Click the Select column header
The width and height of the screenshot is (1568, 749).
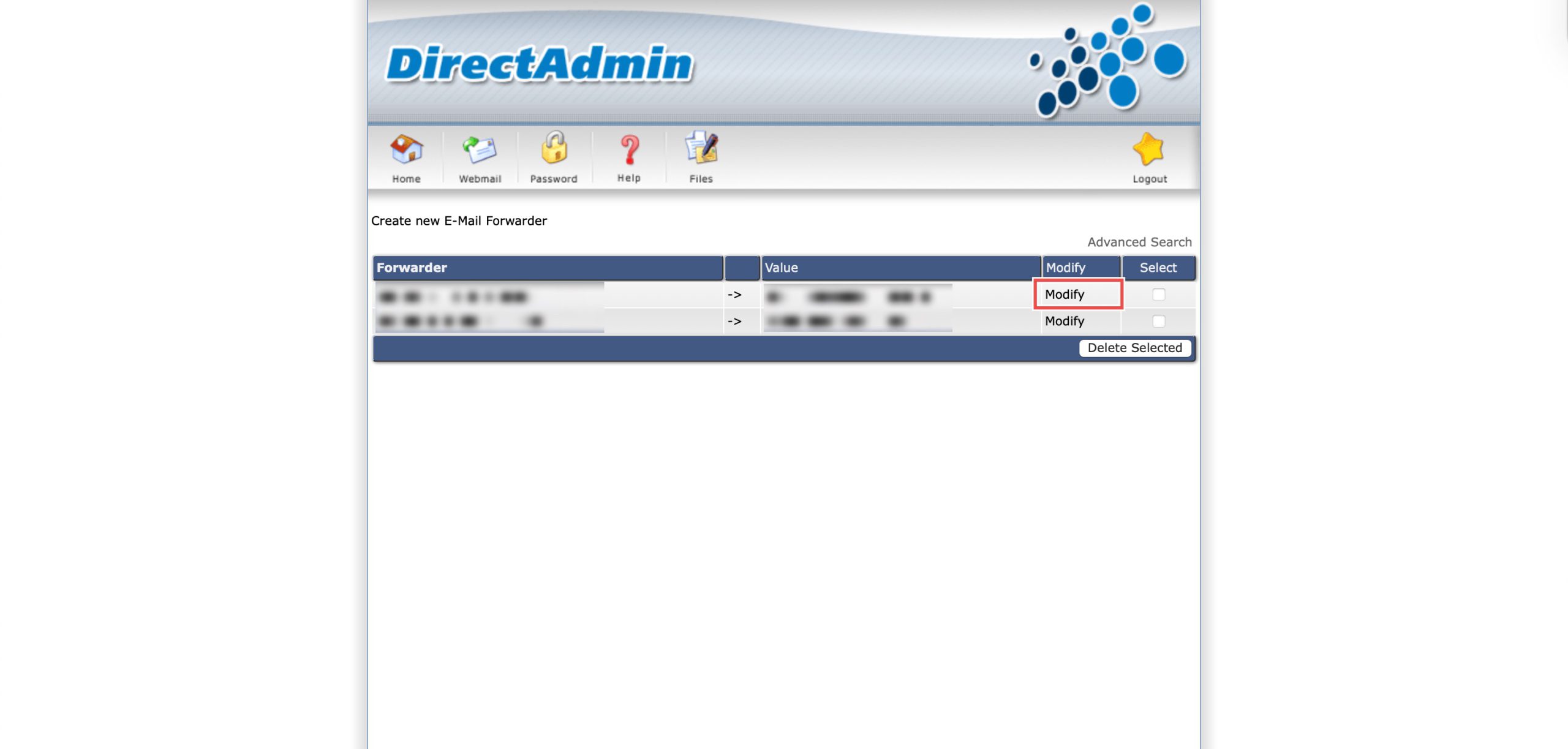(1158, 268)
